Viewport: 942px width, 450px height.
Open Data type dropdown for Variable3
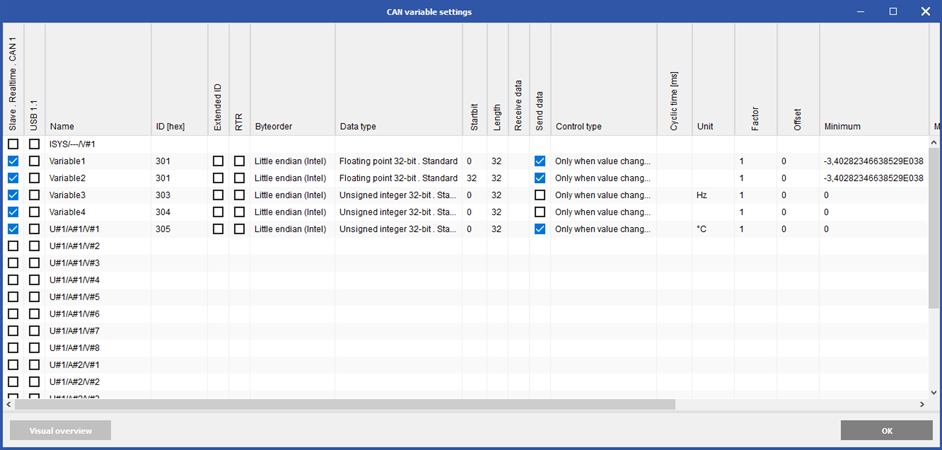point(398,195)
